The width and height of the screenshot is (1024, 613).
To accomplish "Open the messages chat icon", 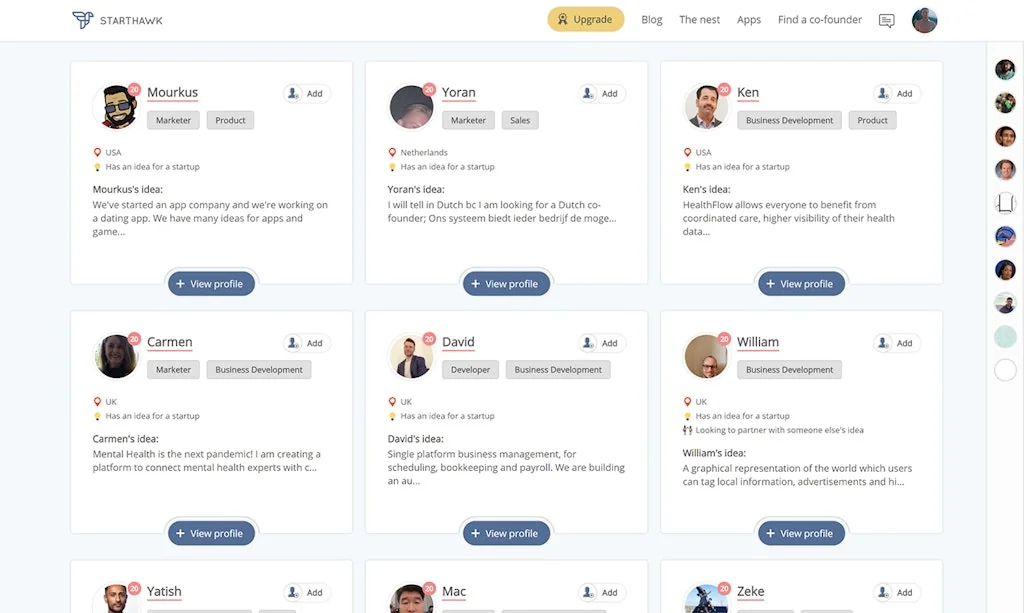I will point(886,20).
